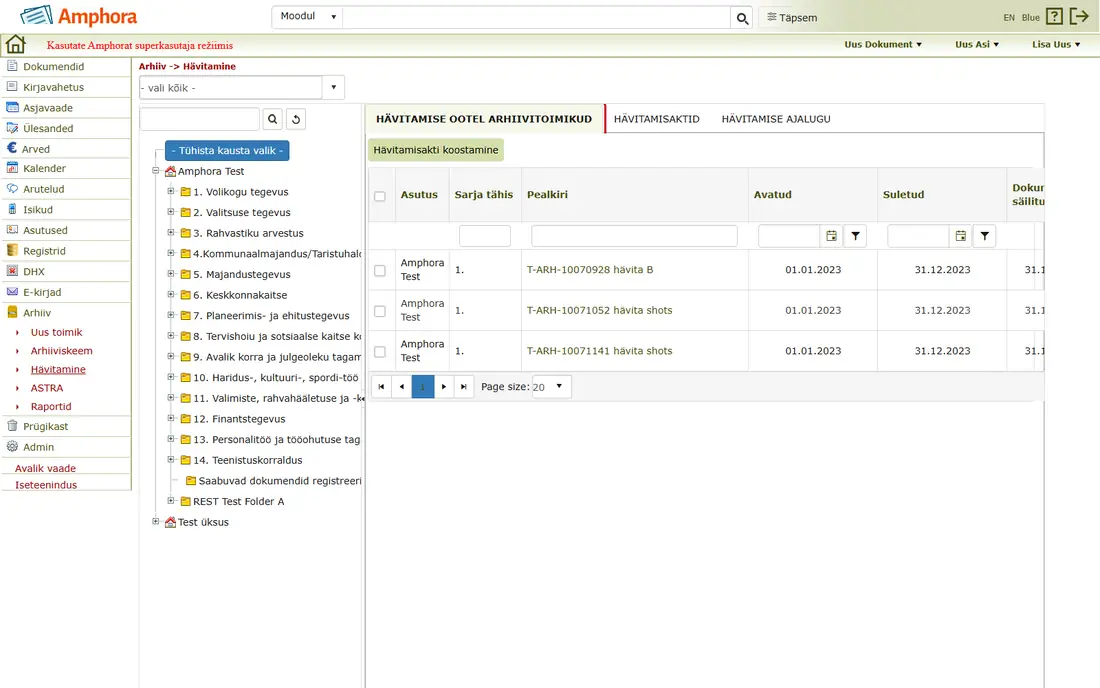
Task: Click the Pealkiri filter input field
Action: click(634, 236)
